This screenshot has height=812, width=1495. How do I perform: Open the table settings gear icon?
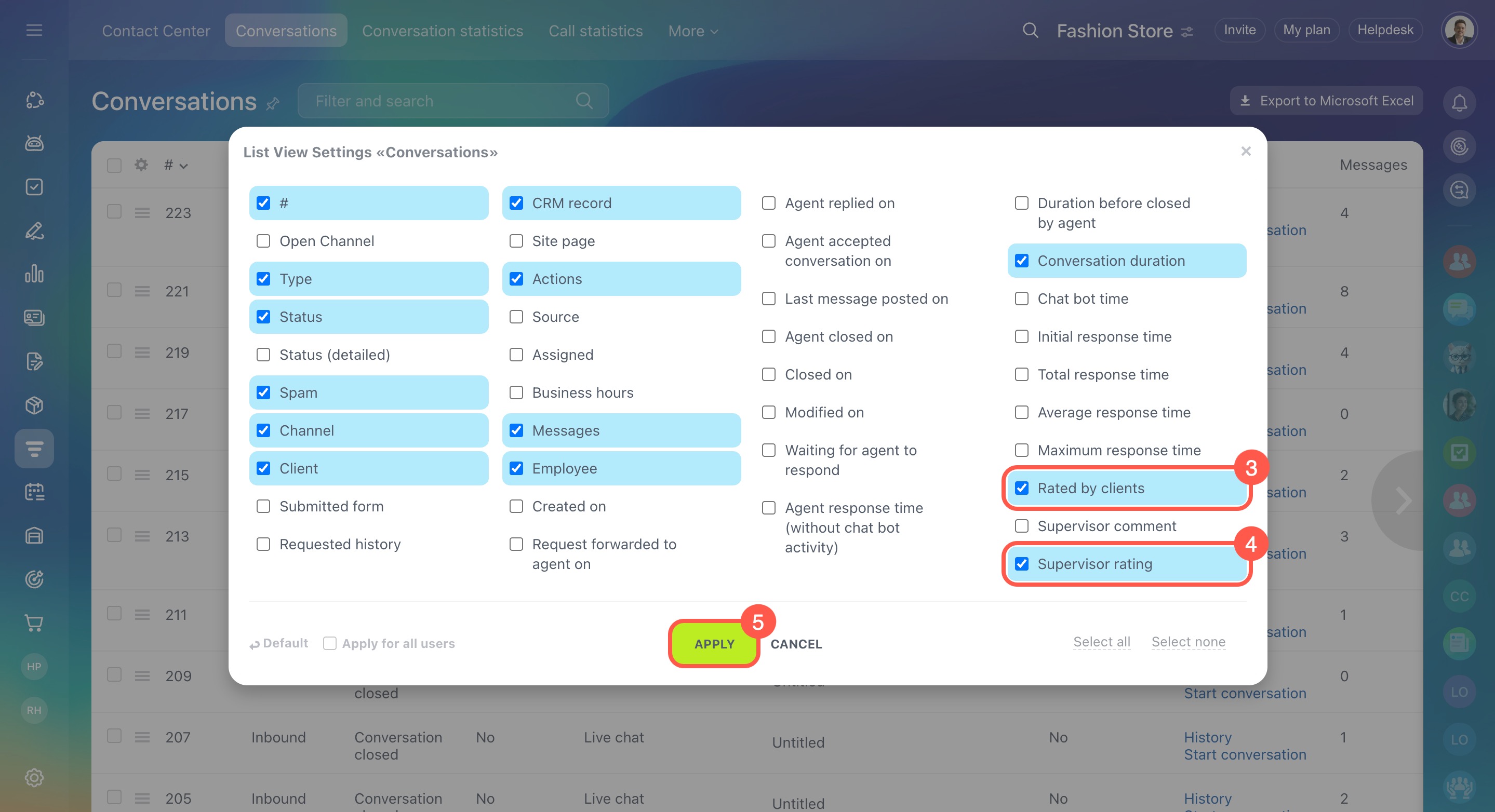pyautogui.click(x=141, y=165)
